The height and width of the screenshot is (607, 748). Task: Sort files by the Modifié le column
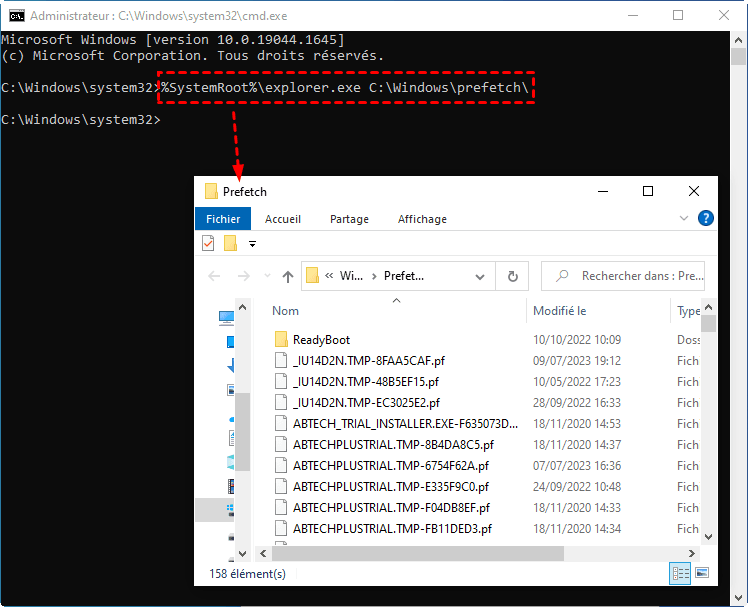(560, 311)
